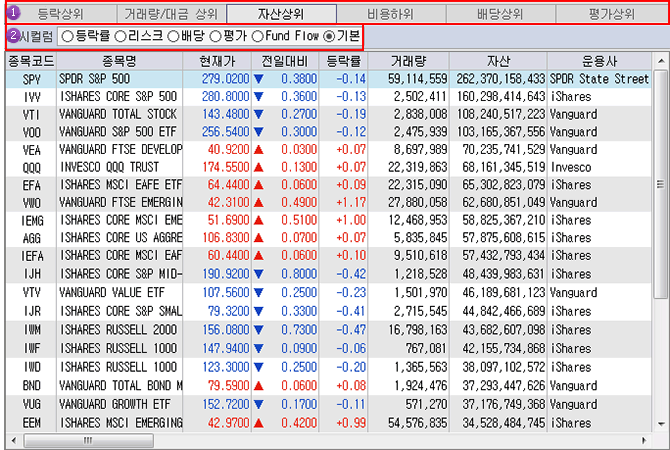
Task: Pick the 평가 radio option
Action: click(216, 37)
